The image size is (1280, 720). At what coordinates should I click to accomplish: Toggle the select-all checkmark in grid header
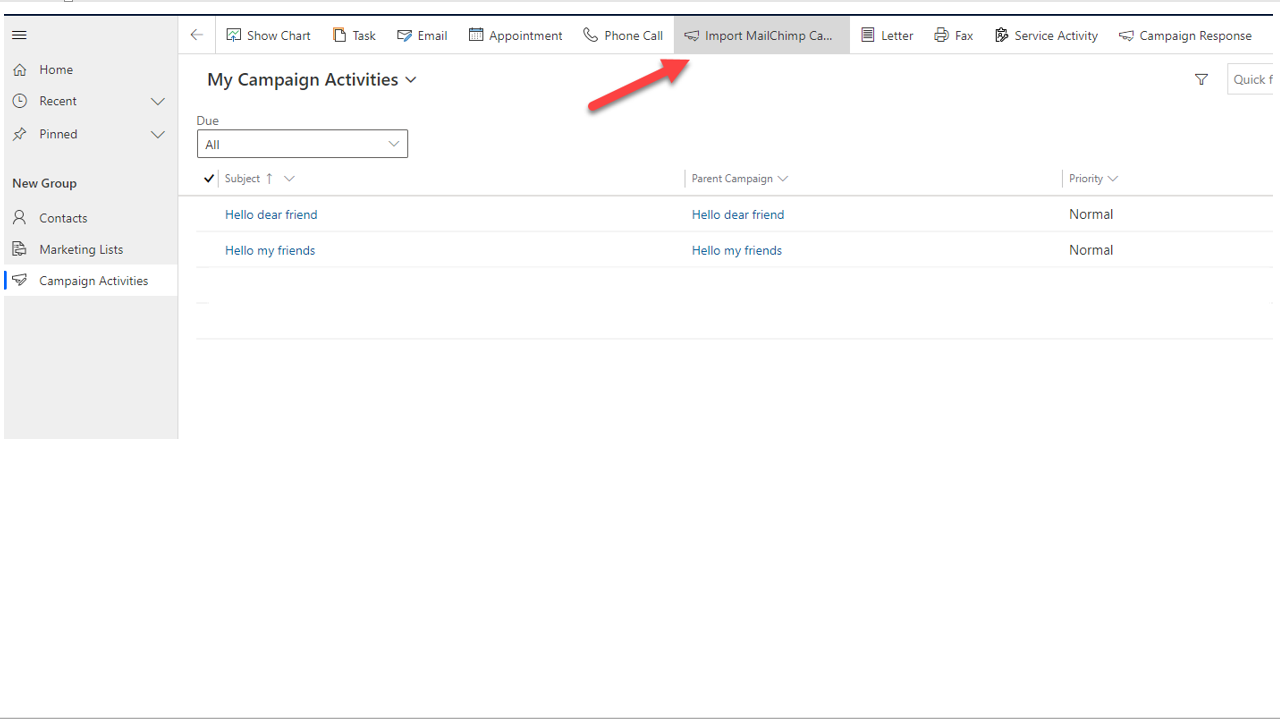208,178
